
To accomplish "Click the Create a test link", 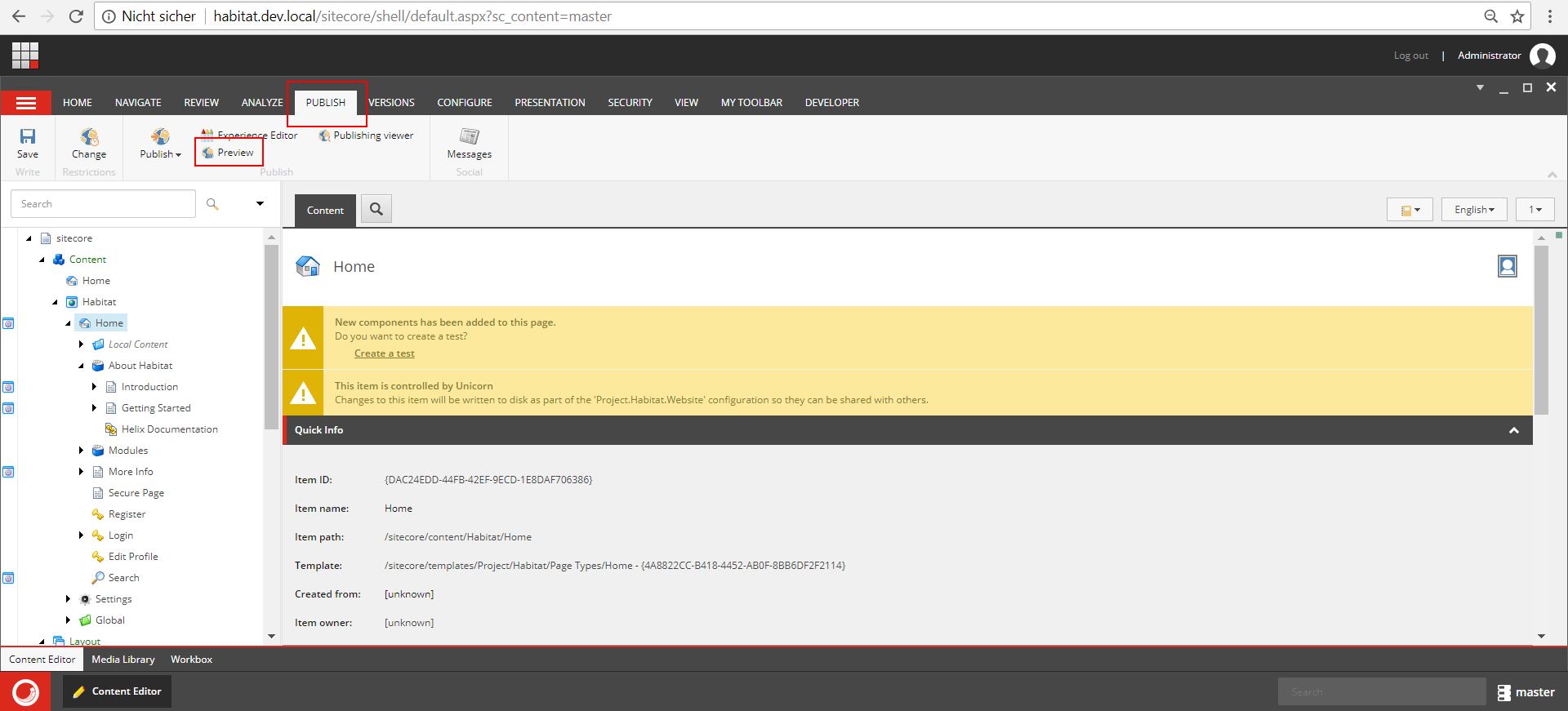I will pyautogui.click(x=385, y=353).
